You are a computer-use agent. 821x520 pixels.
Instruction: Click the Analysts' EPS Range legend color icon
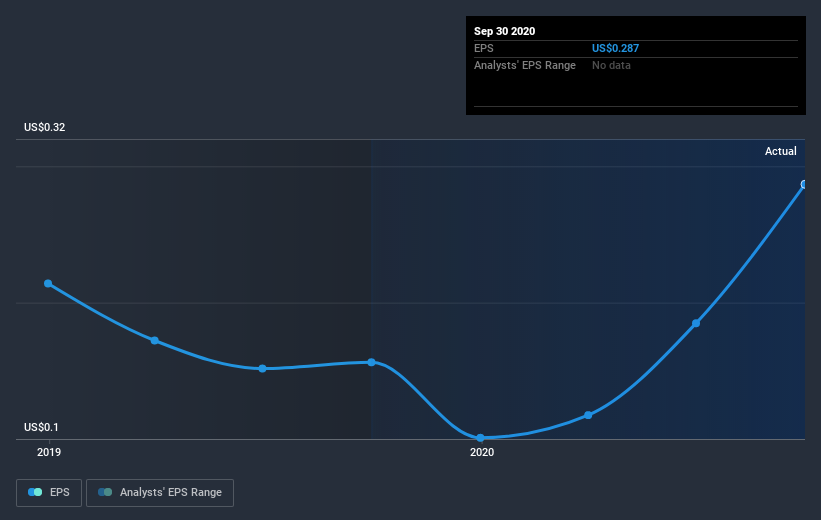(x=105, y=492)
